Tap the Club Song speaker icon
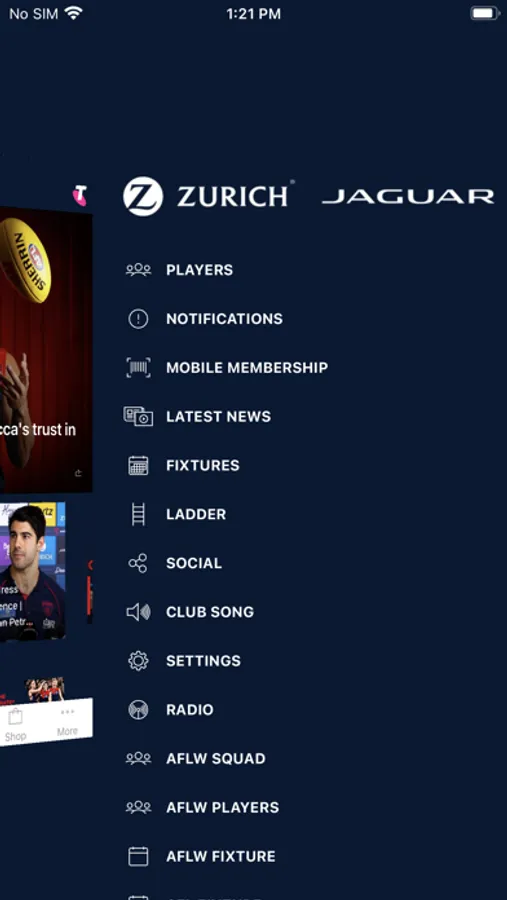The height and width of the screenshot is (900, 507). click(x=138, y=612)
